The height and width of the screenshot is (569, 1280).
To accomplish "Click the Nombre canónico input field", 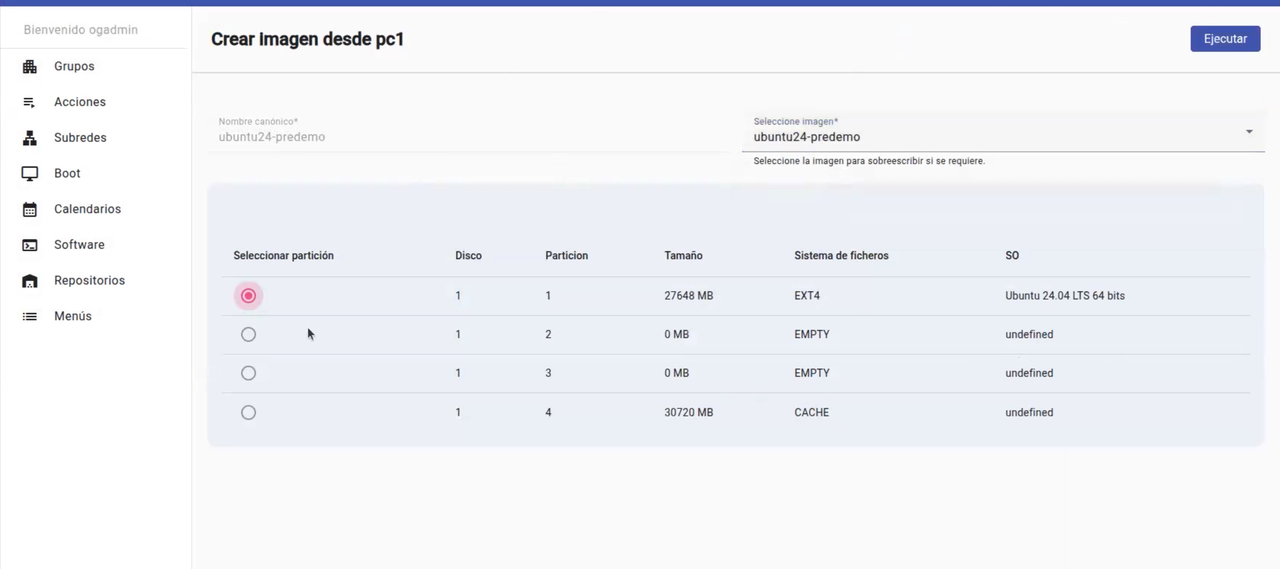I will (x=468, y=133).
